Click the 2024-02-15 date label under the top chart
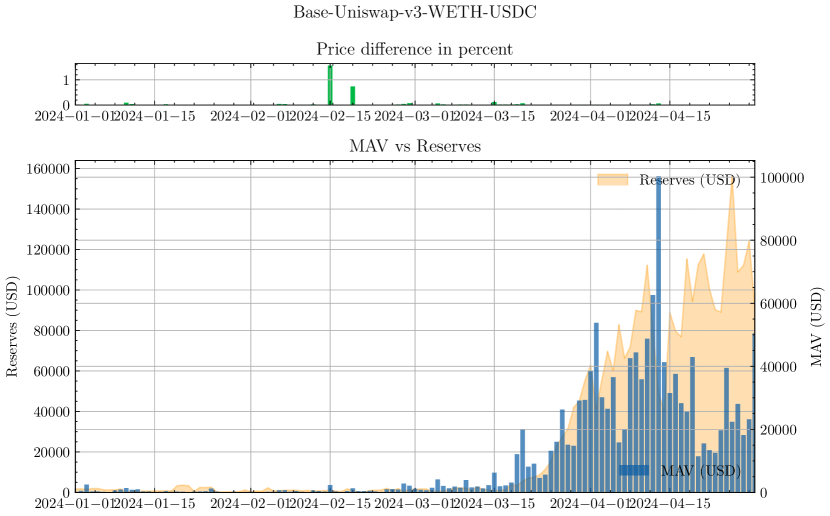830x516 pixels. pyautogui.click(x=330, y=116)
